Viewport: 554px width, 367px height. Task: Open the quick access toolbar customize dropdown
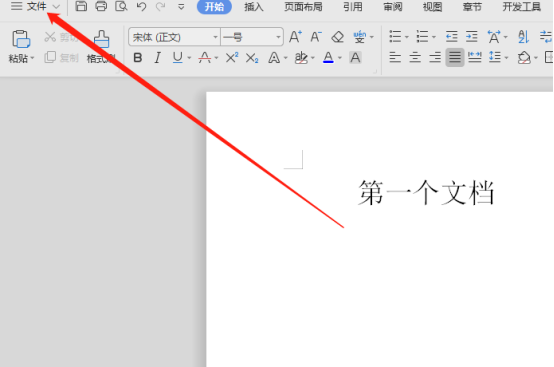pos(181,7)
